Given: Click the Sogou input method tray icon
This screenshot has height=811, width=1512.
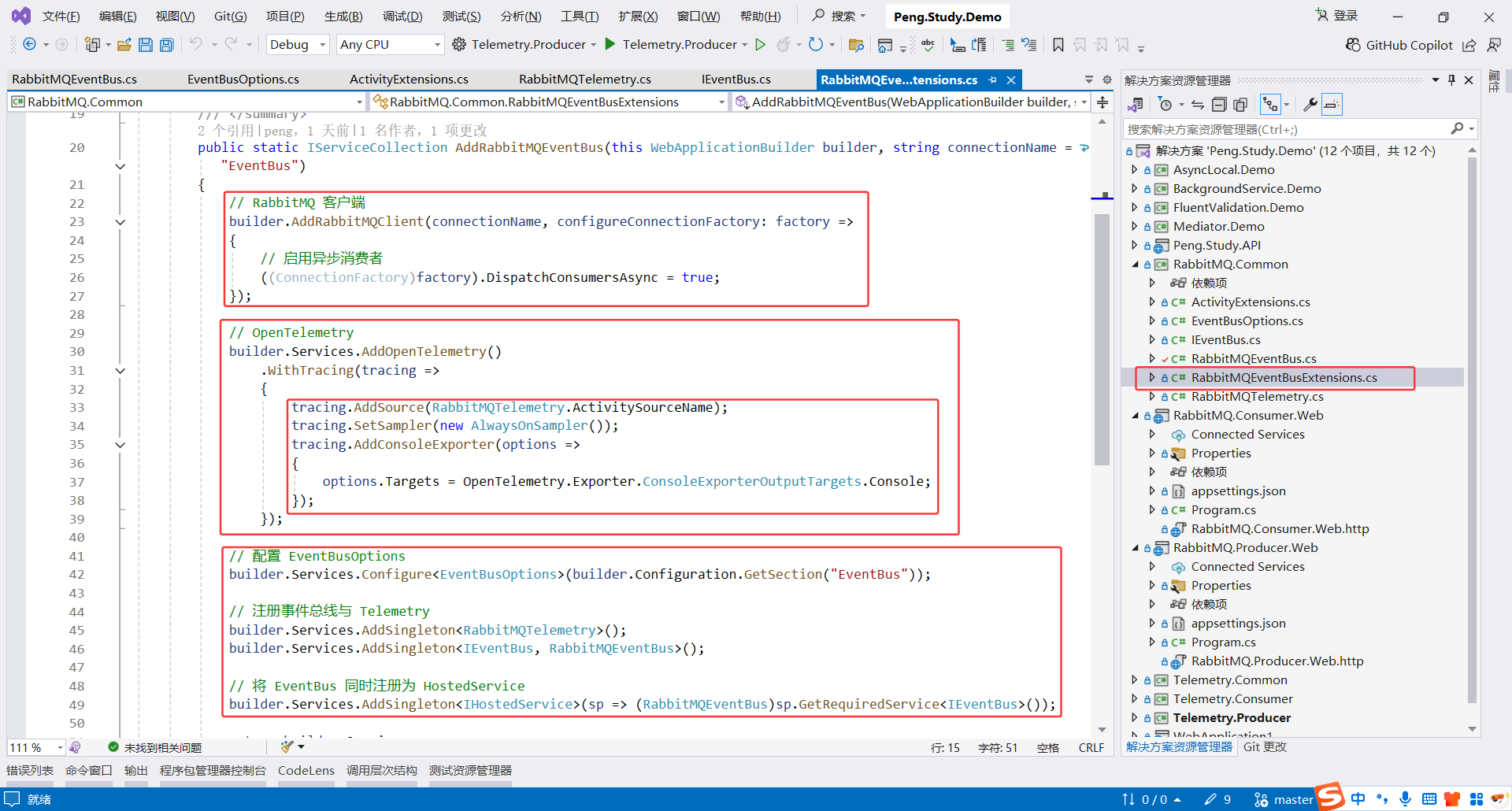Looking at the screenshot, I should pos(1331,796).
